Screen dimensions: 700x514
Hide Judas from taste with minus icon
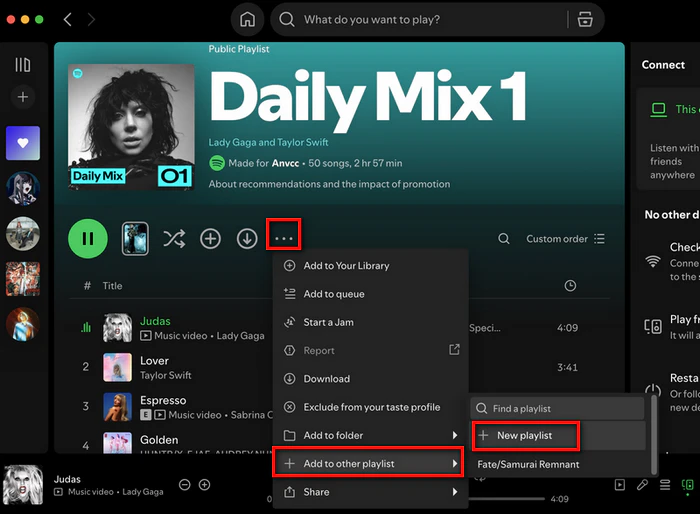tap(185, 485)
